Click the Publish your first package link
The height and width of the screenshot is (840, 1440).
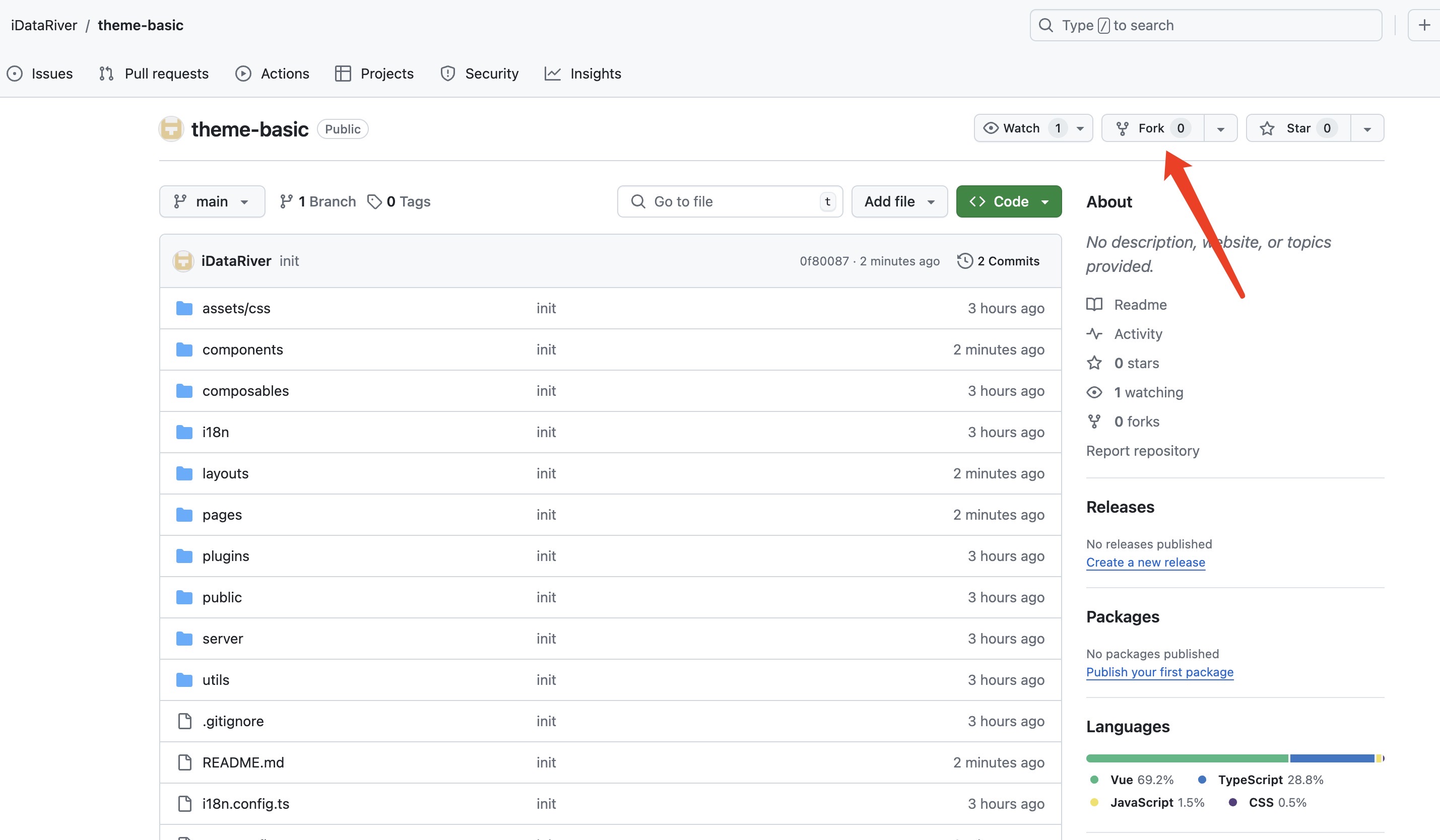coord(1159,671)
